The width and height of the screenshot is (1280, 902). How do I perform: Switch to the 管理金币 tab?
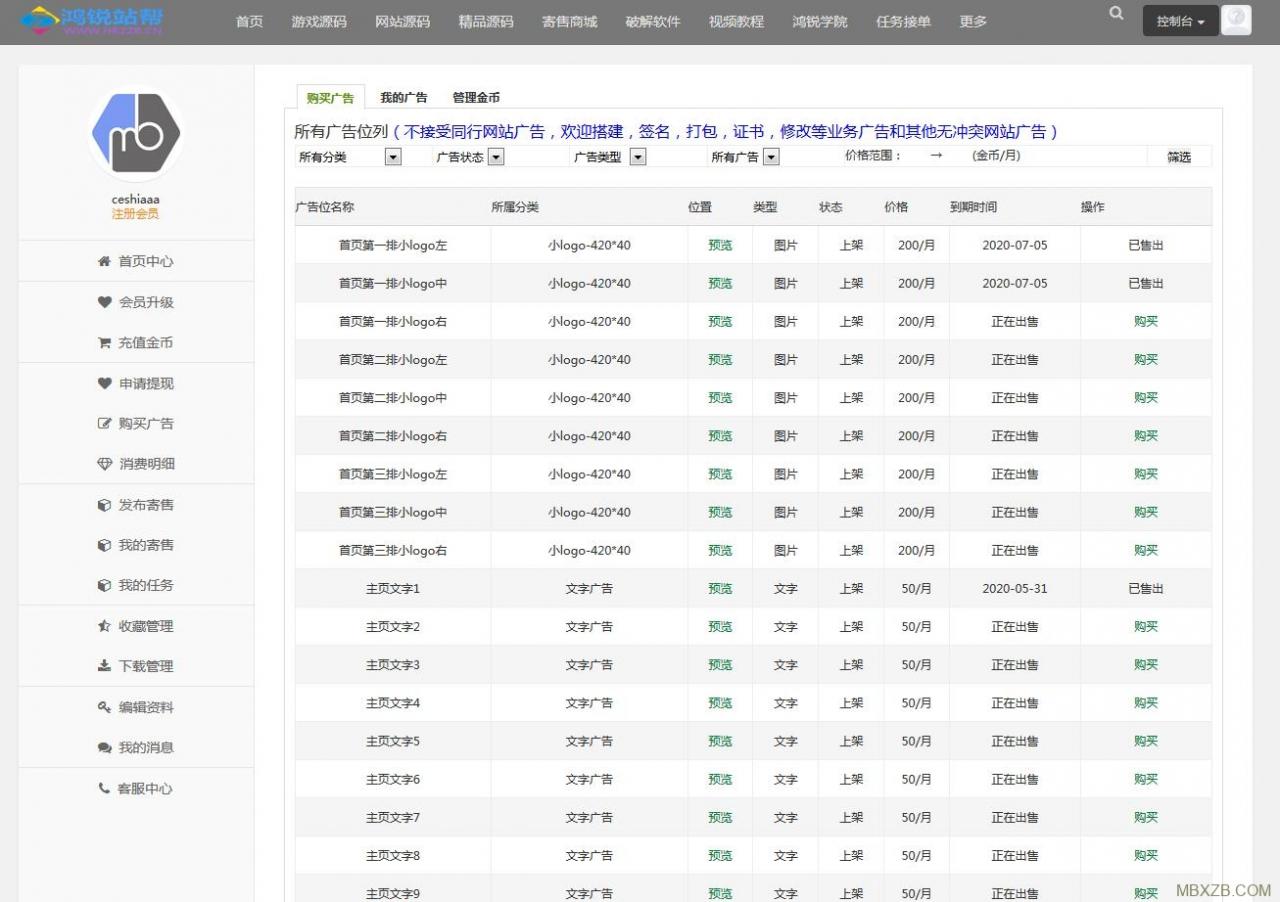(x=476, y=97)
